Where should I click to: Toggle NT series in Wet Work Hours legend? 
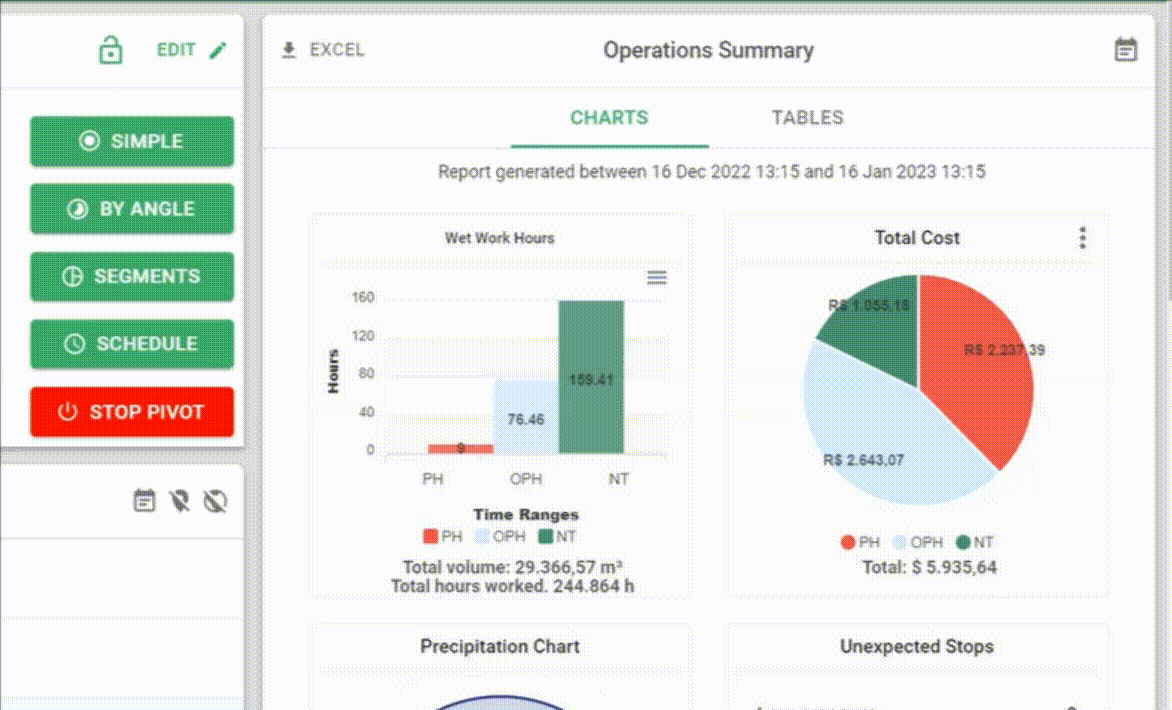point(558,536)
